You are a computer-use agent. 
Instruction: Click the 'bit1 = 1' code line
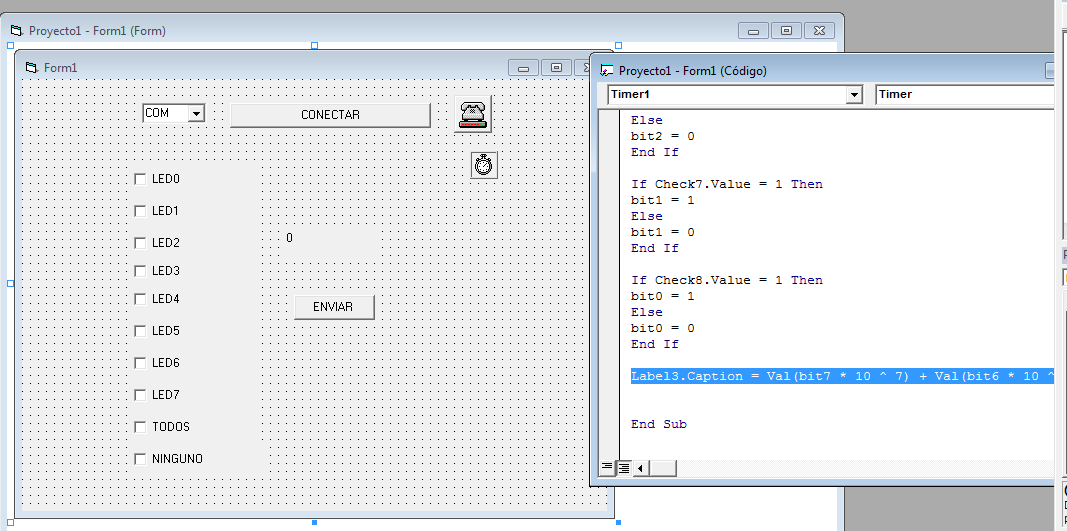point(663,200)
